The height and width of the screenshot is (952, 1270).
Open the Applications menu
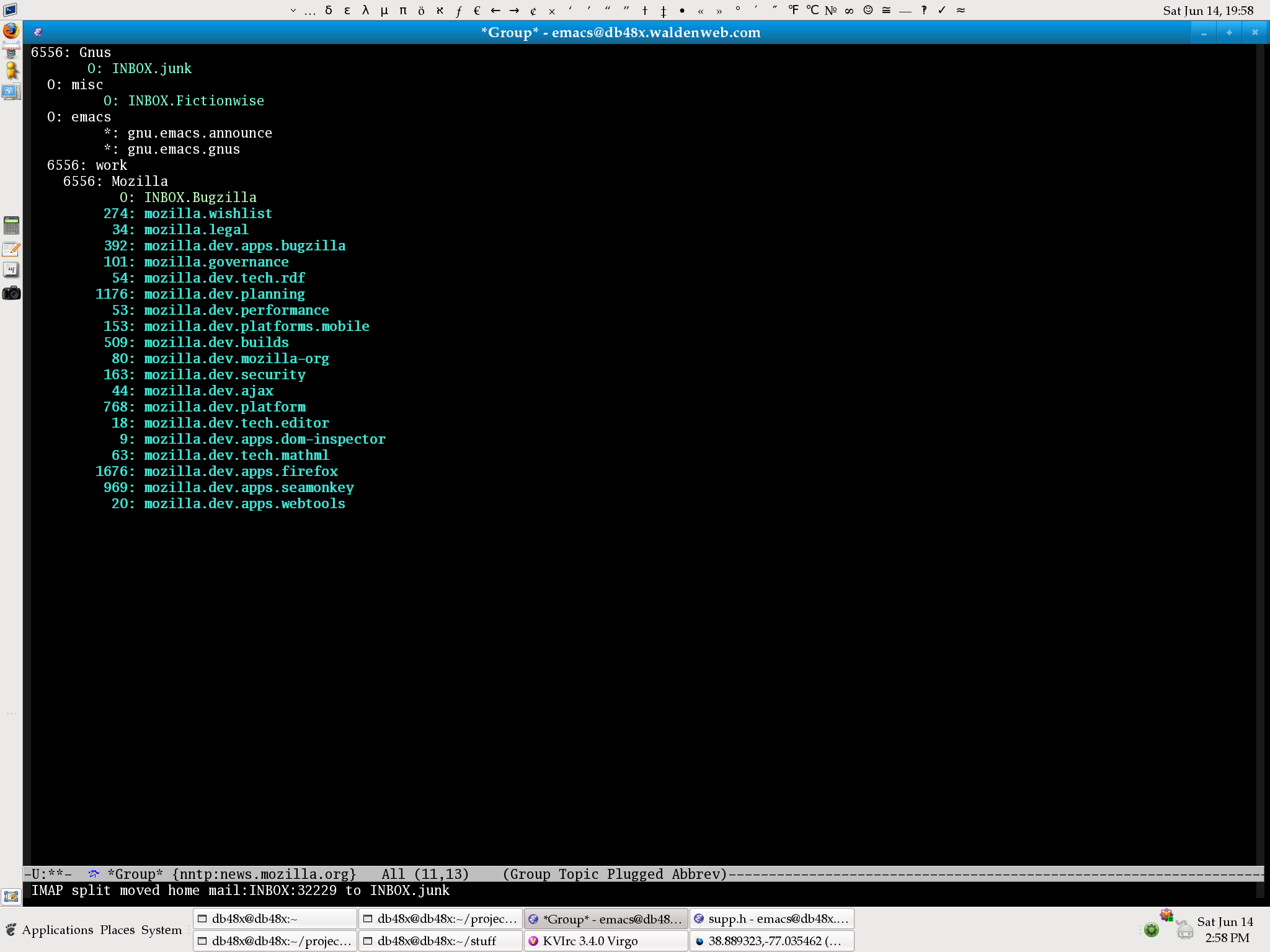pyautogui.click(x=58, y=930)
